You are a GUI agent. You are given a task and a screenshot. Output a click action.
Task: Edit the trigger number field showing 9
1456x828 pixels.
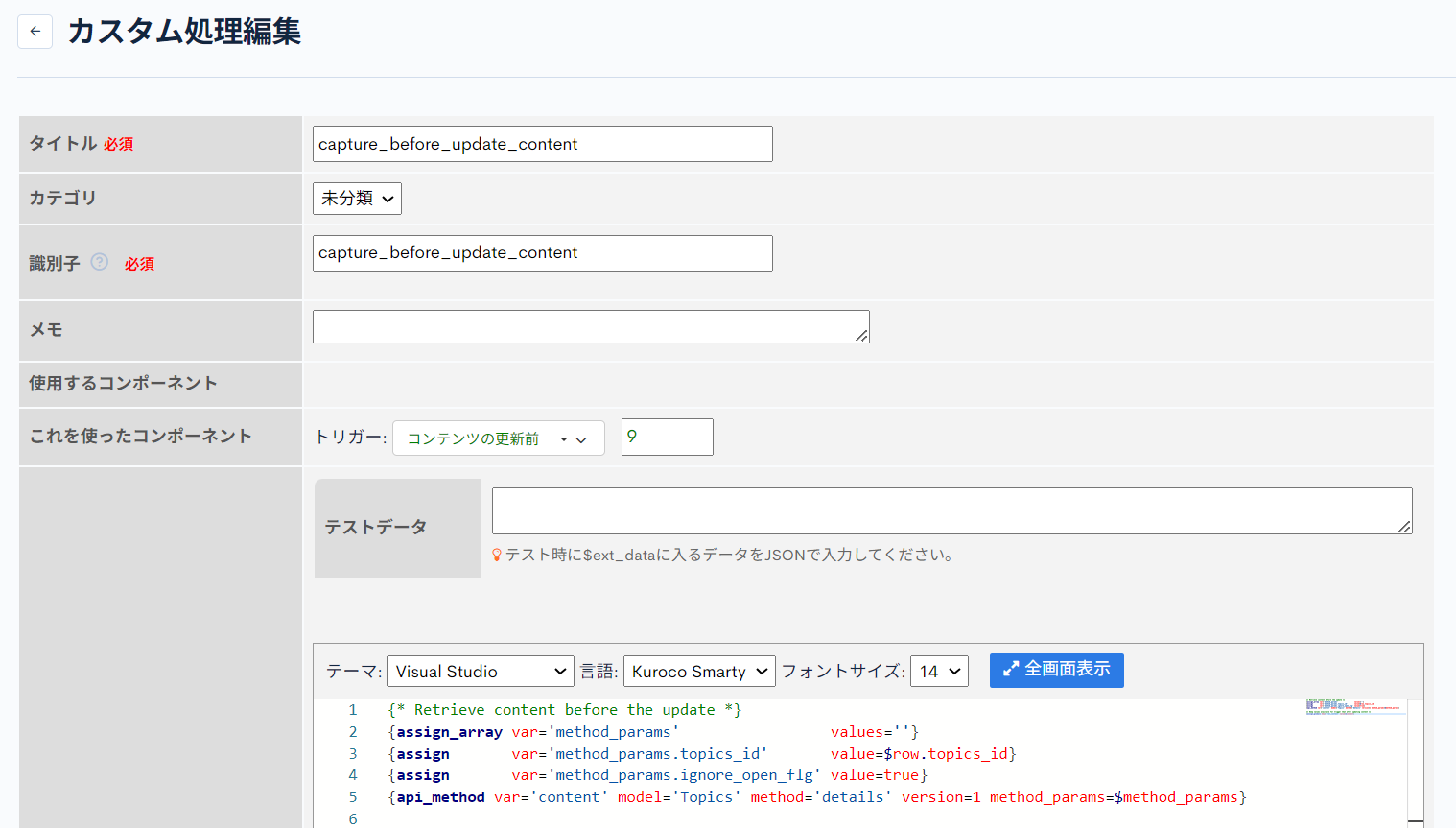pyautogui.click(x=667, y=437)
